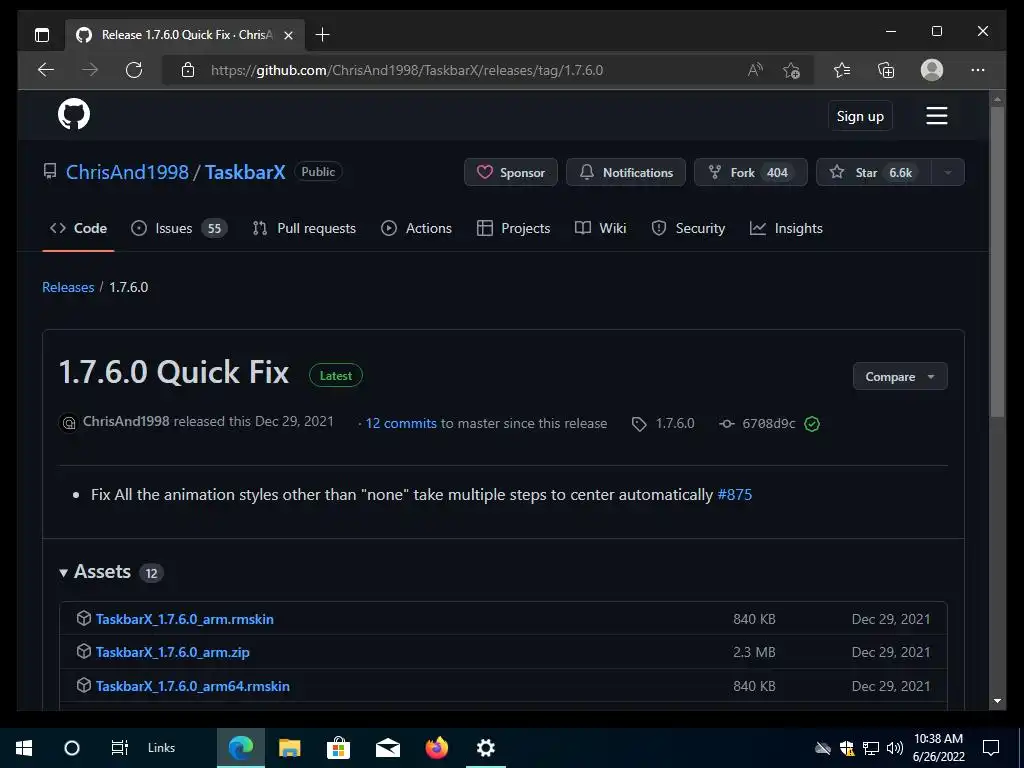This screenshot has width=1024, height=768.
Task: Open the browser profile avatar
Action: 932,70
